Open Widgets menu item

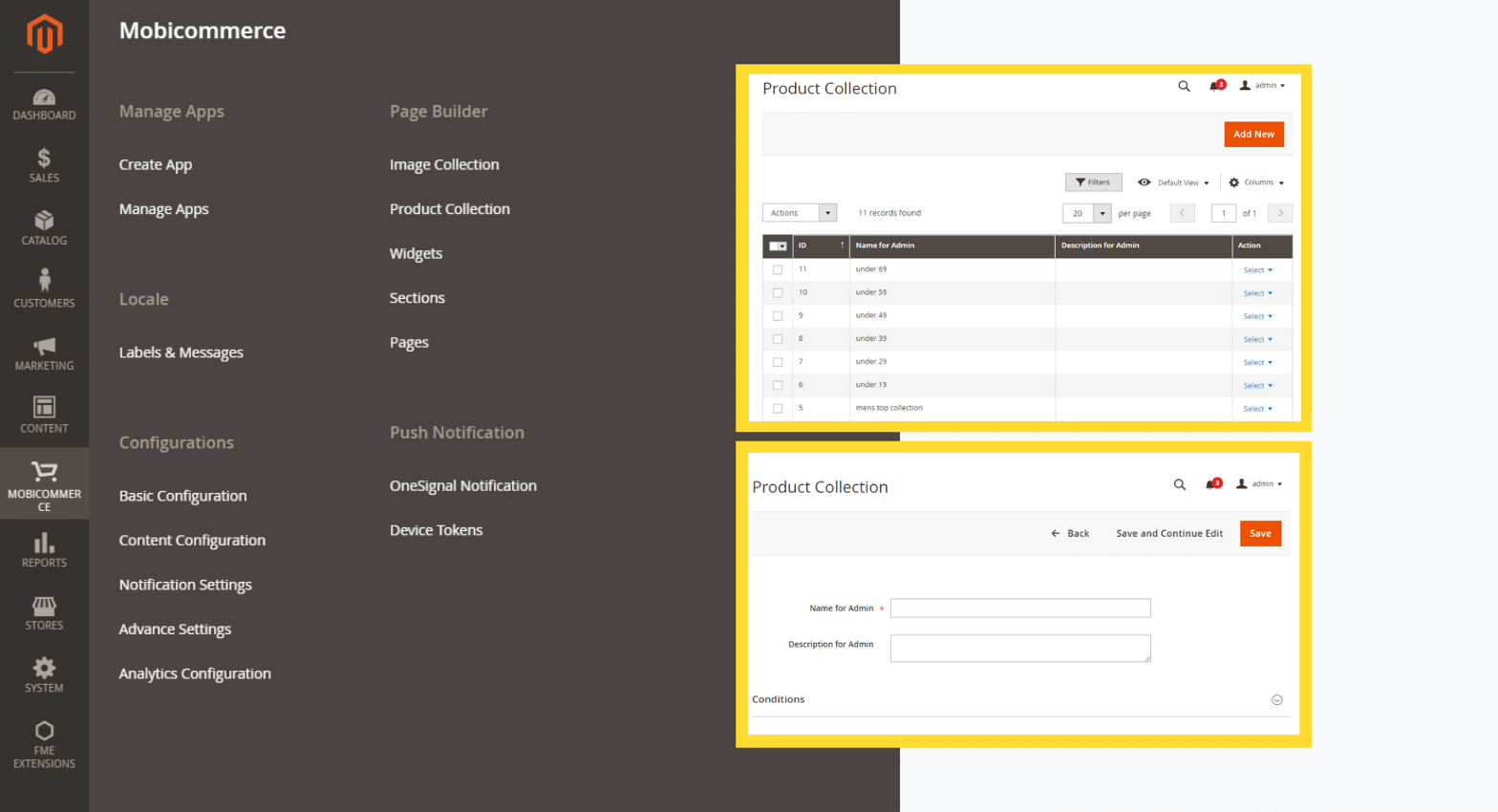tap(416, 253)
